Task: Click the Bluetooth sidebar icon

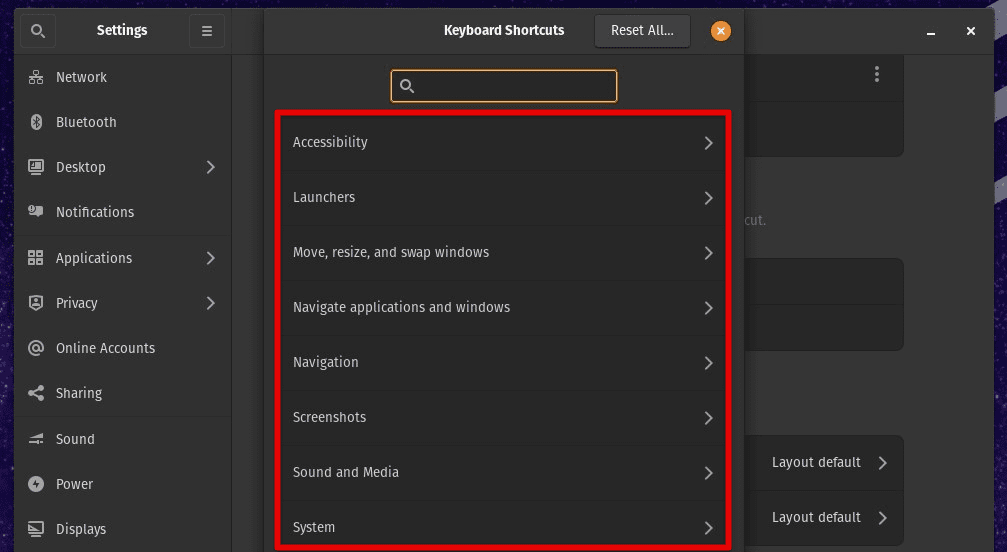Action: pyautogui.click(x=36, y=122)
